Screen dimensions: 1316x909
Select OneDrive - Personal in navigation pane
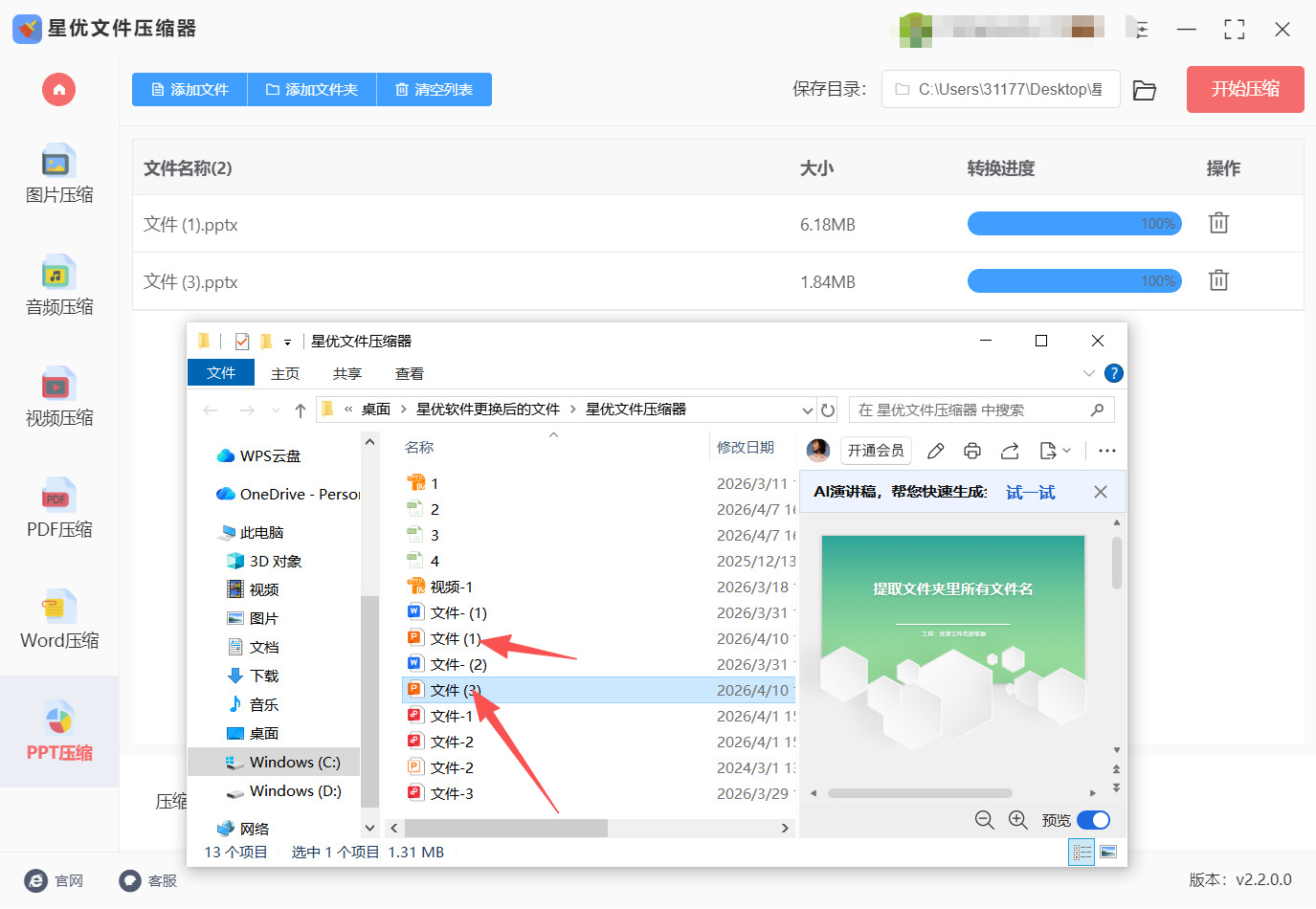[x=288, y=495]
